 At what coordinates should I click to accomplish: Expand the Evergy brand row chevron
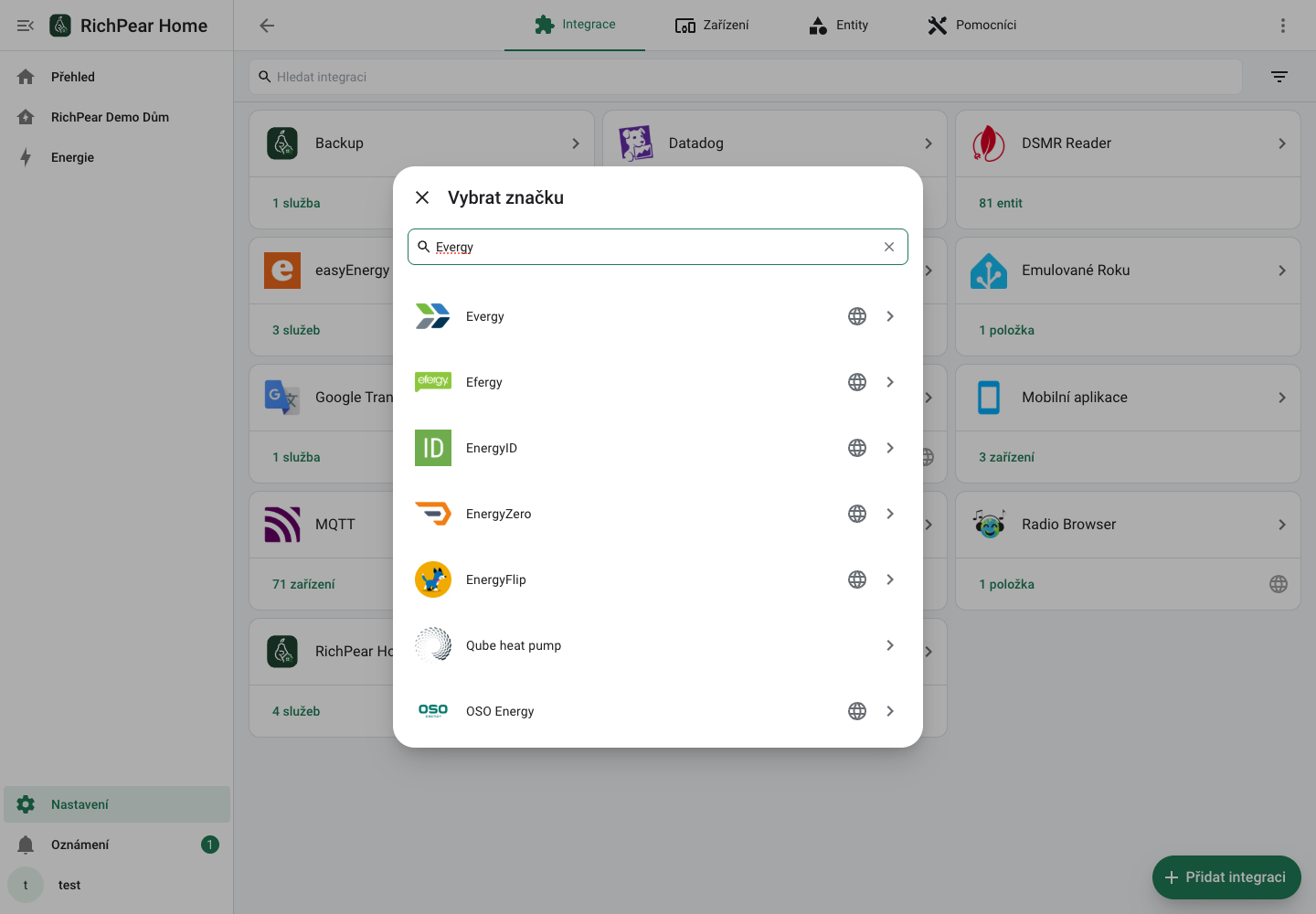(x=890, y=316)
